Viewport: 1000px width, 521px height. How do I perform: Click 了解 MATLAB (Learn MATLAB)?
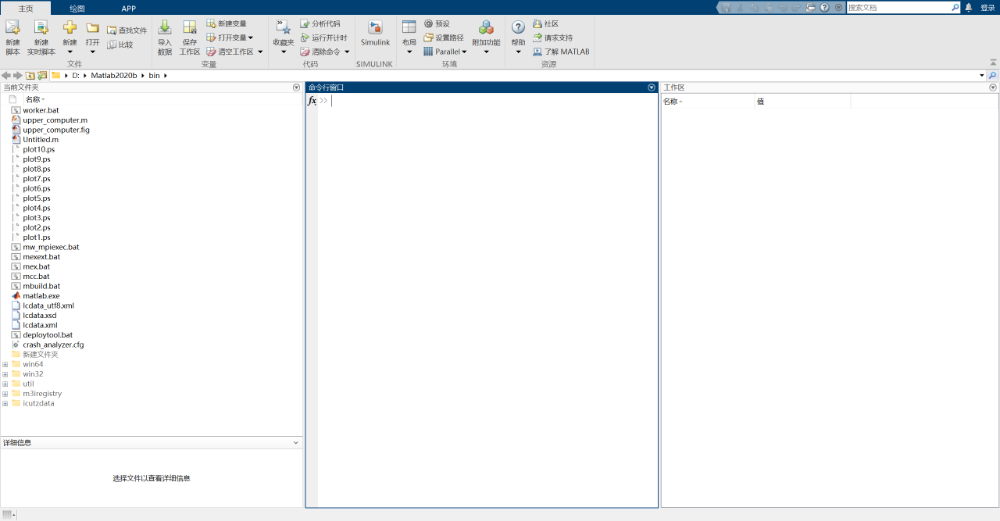pyautogui.click(x=561, y=52)
